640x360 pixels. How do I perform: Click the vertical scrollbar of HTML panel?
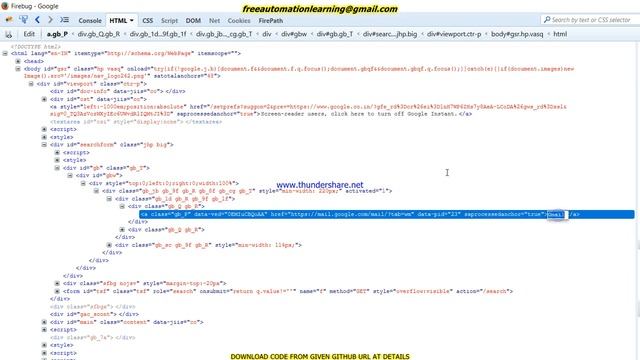(x=638, y=200)
